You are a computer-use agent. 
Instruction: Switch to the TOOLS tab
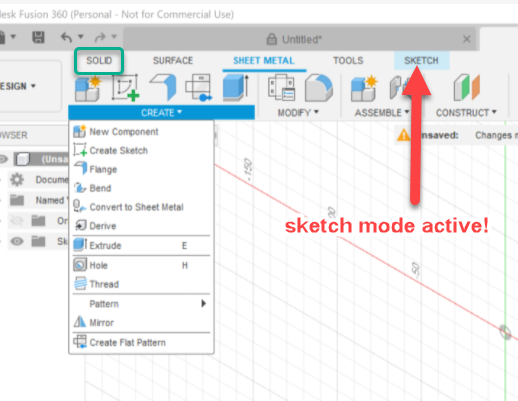tap(348, 61)
